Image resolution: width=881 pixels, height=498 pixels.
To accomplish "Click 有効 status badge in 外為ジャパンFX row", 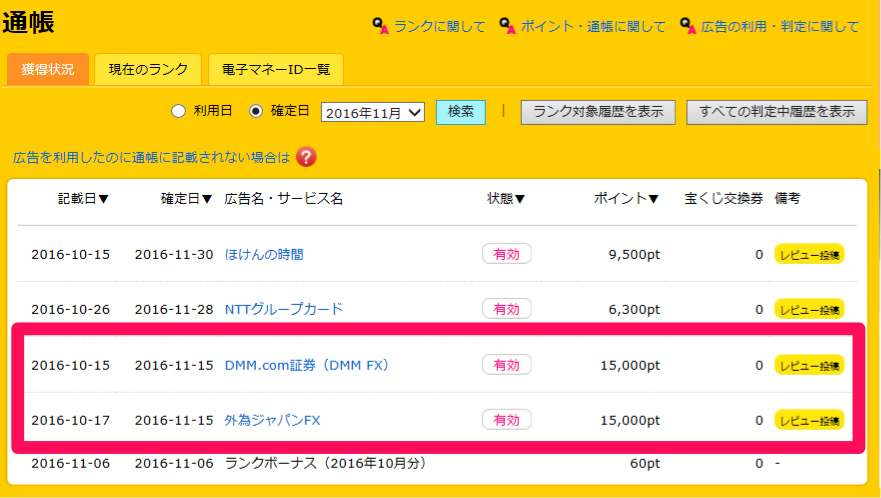I will point(506,420).
